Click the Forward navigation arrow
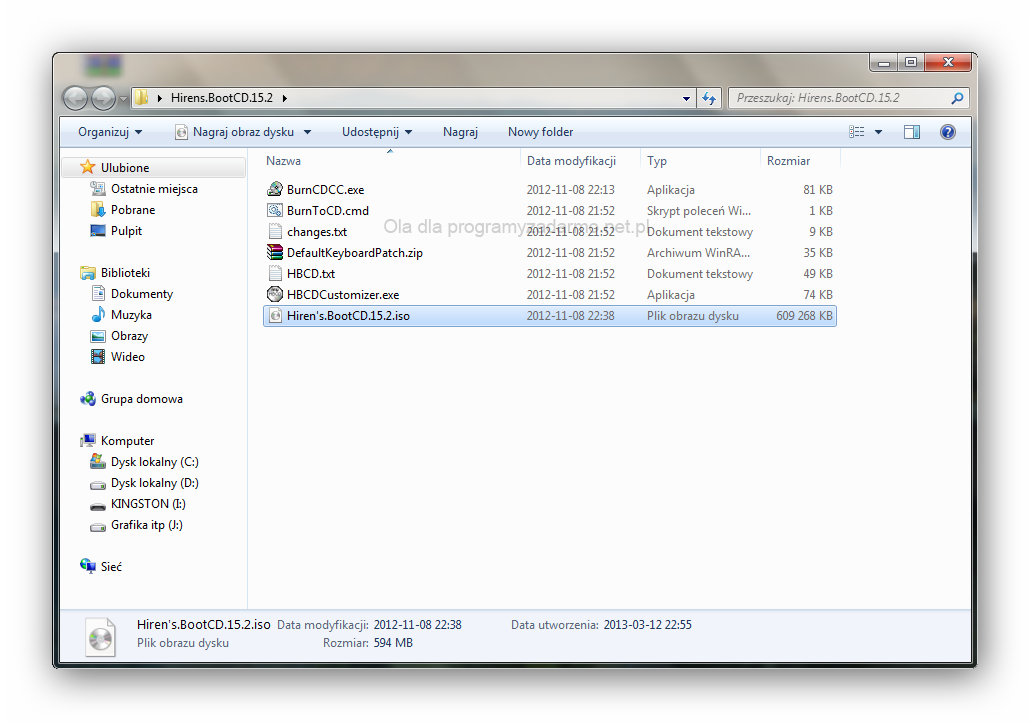 (x=103, y=99)
